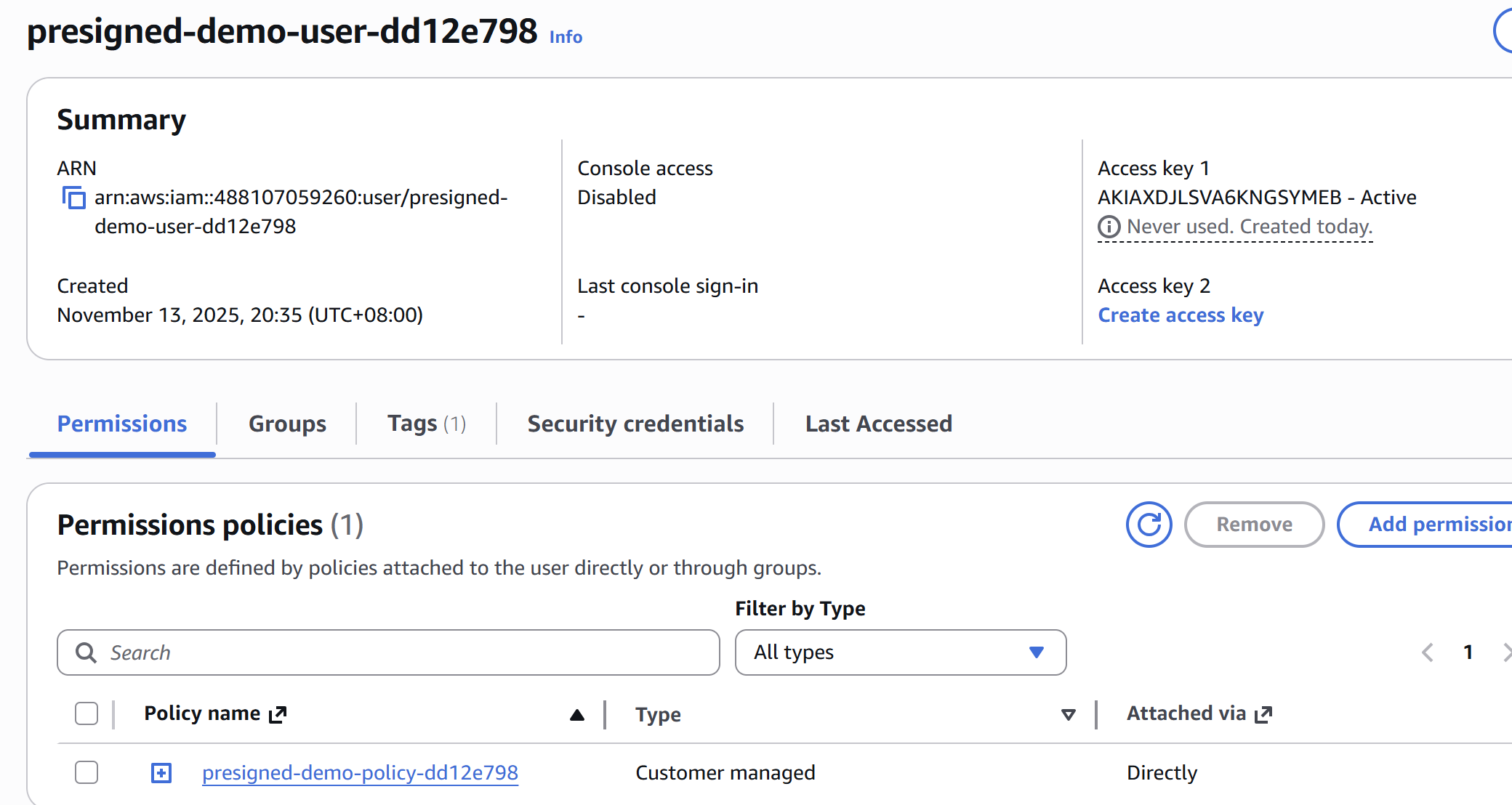Click Create access key link
This screenshot has width=1512, height=805.
(x=1181, y=315)
